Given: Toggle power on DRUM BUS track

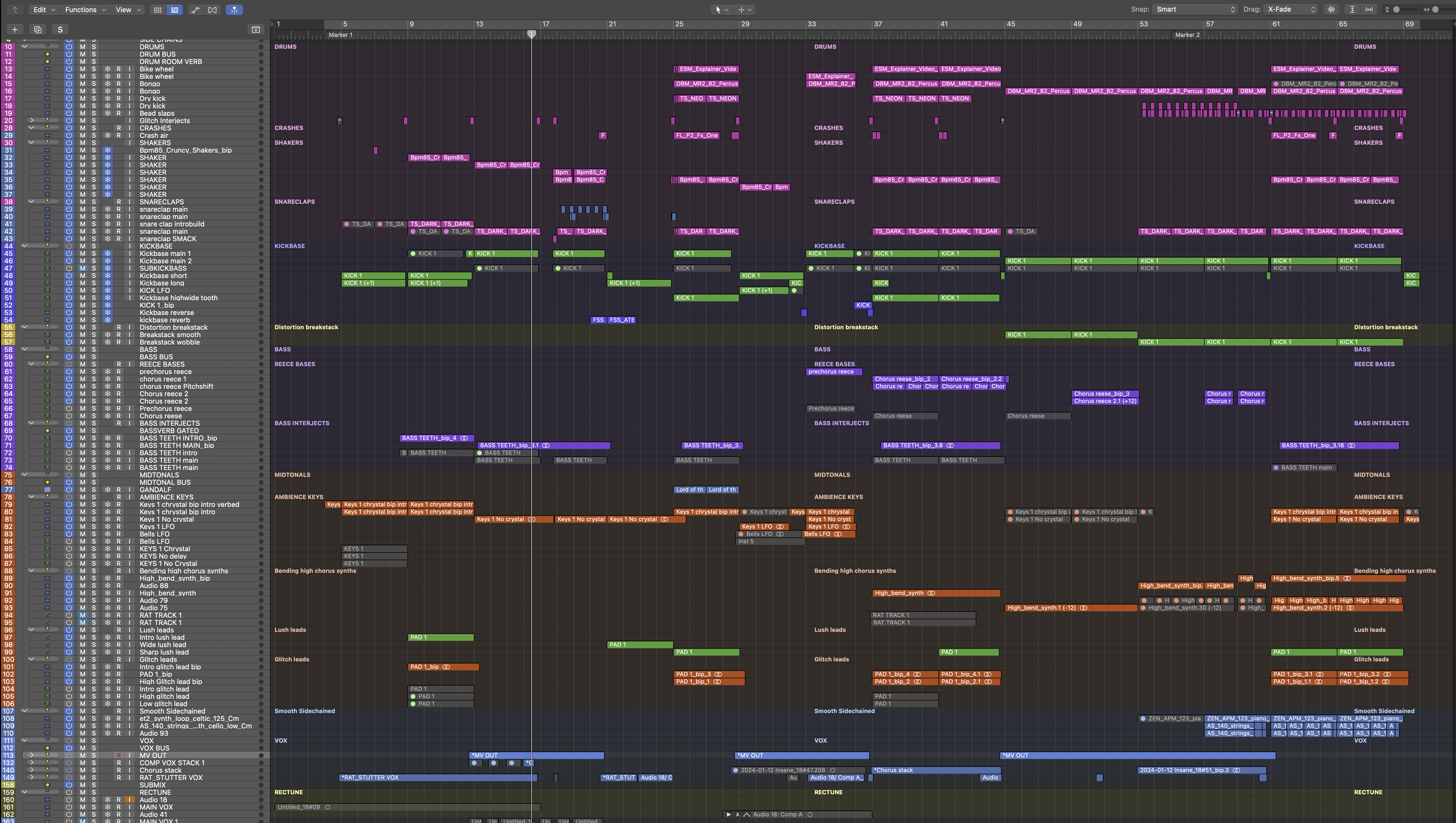Looking at the screenshot, I should click(x=69, y=54).
